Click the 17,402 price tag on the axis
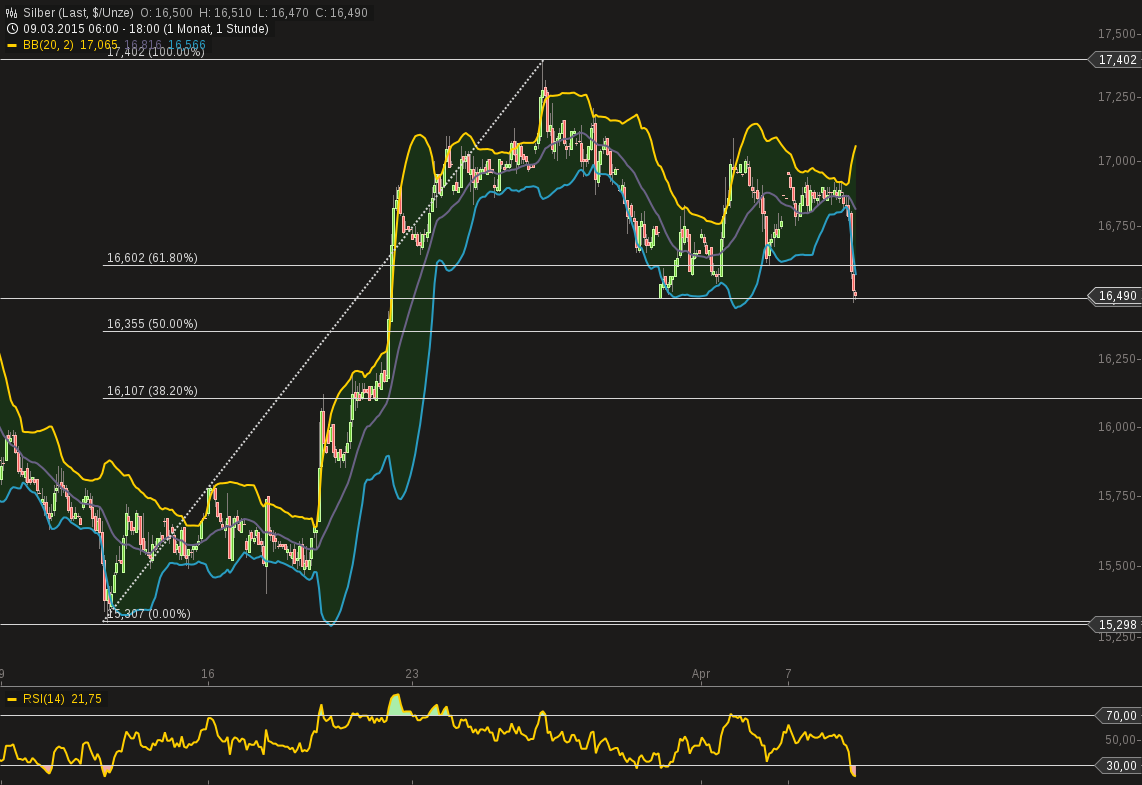Screen dimensions: 1142x785 pos(1116,60)
